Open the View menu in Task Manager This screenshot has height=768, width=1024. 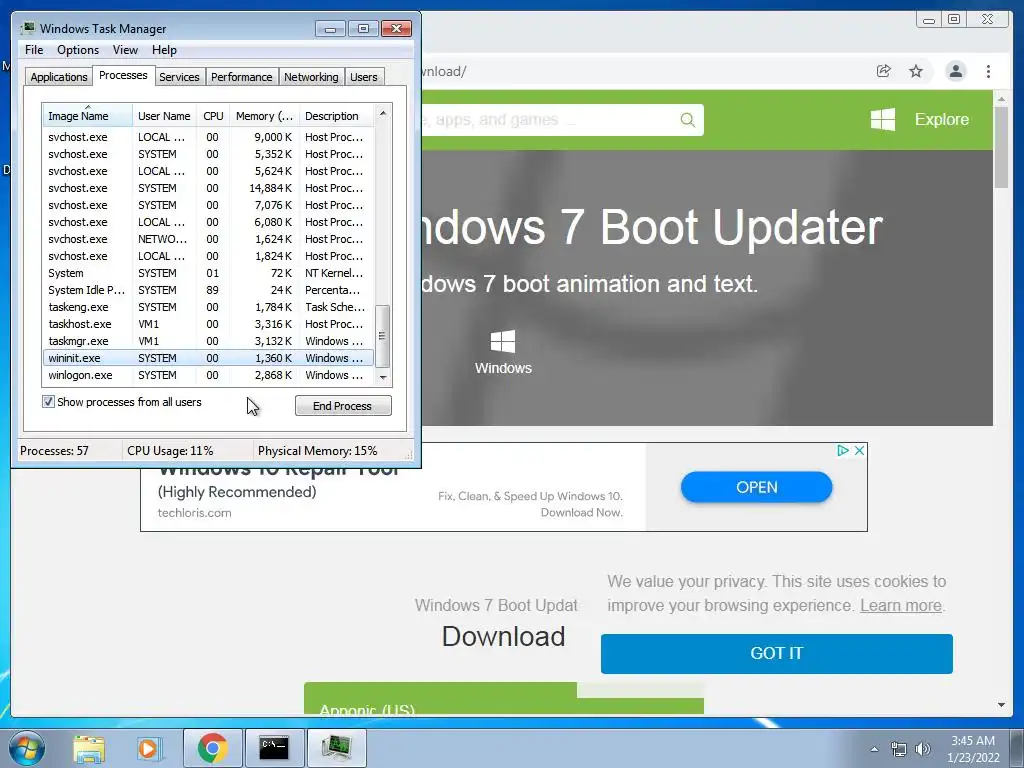125,50
